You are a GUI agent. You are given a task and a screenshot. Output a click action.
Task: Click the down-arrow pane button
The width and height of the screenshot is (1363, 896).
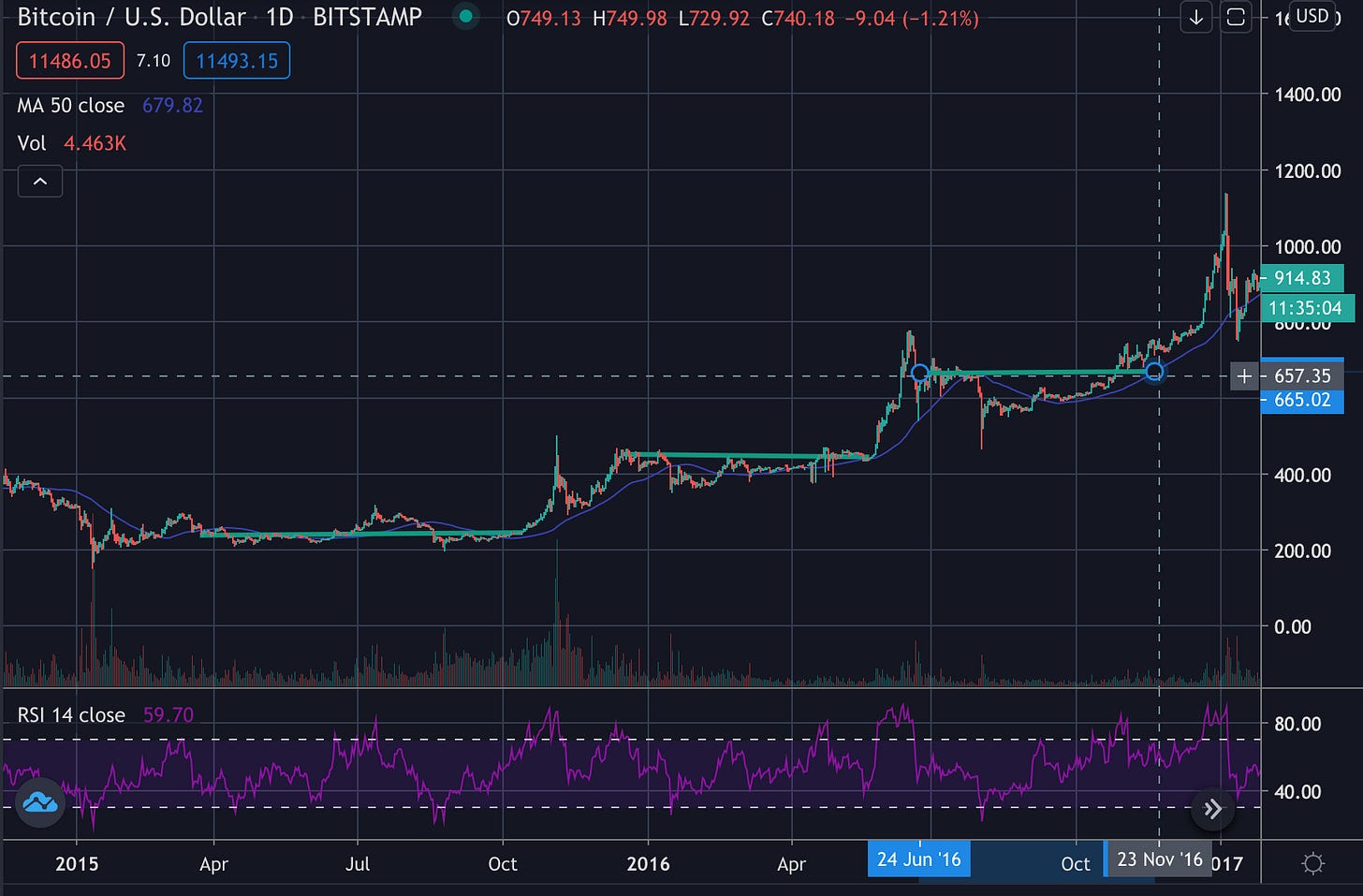pos(1196,17)
